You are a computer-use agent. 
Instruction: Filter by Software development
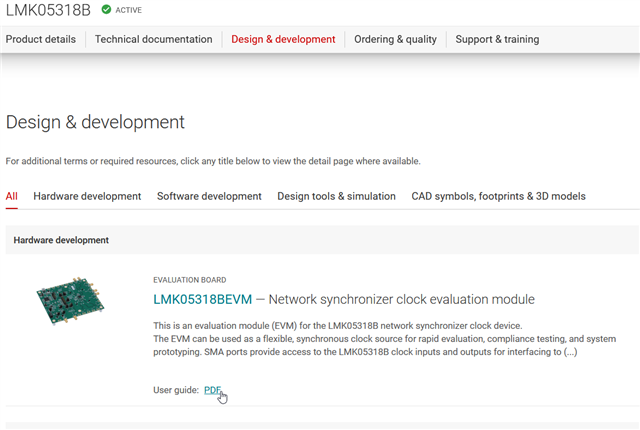209,196
